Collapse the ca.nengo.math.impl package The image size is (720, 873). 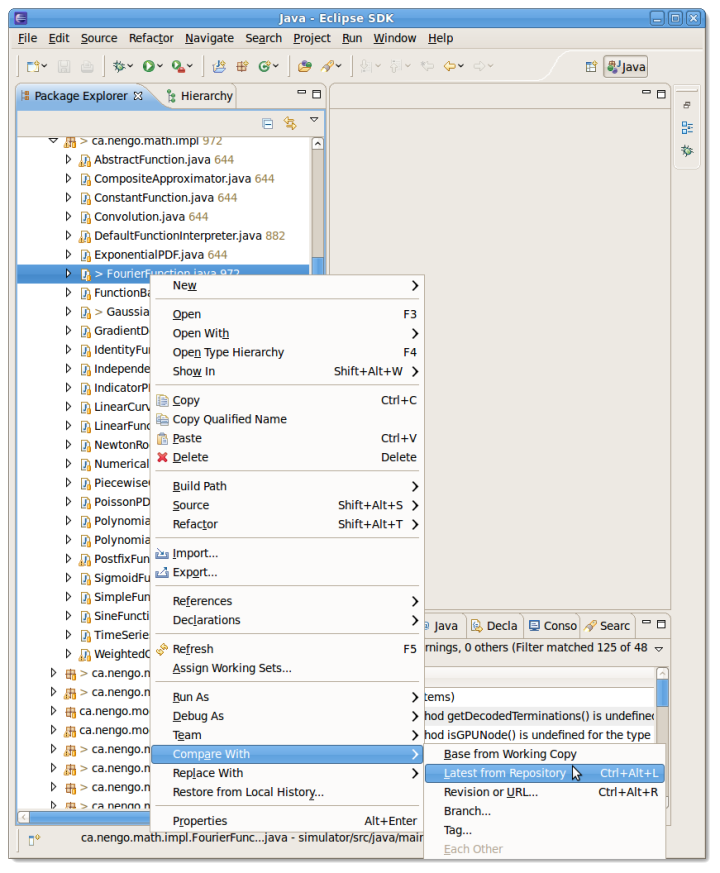(53, 140)
